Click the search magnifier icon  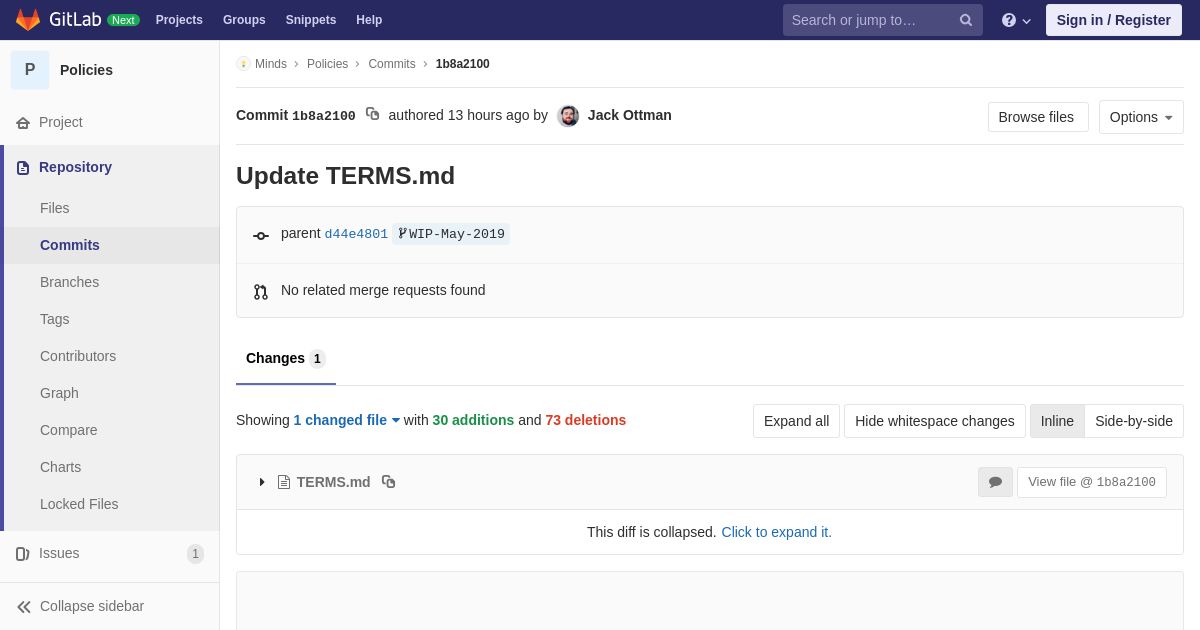coord(965,20)
